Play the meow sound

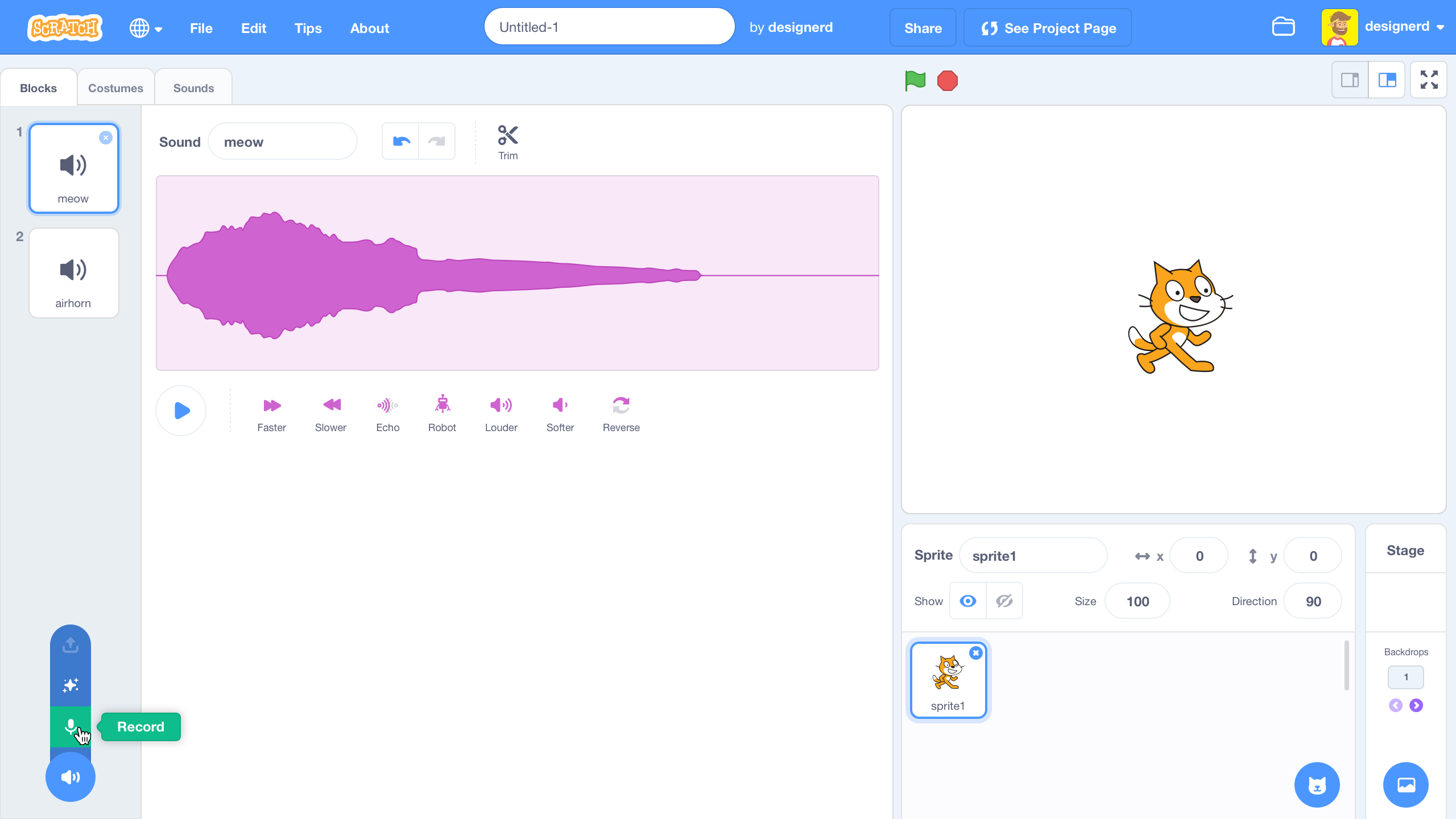(x=181, y=411)
